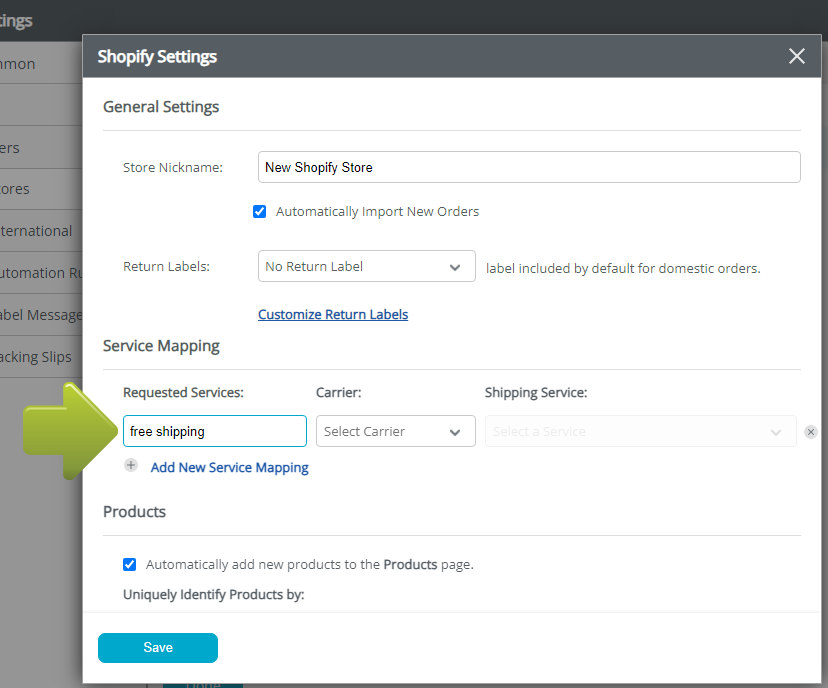Click the Shopify Settings dialog title
The image size is (828, 688).
click(x=157, y=56)
